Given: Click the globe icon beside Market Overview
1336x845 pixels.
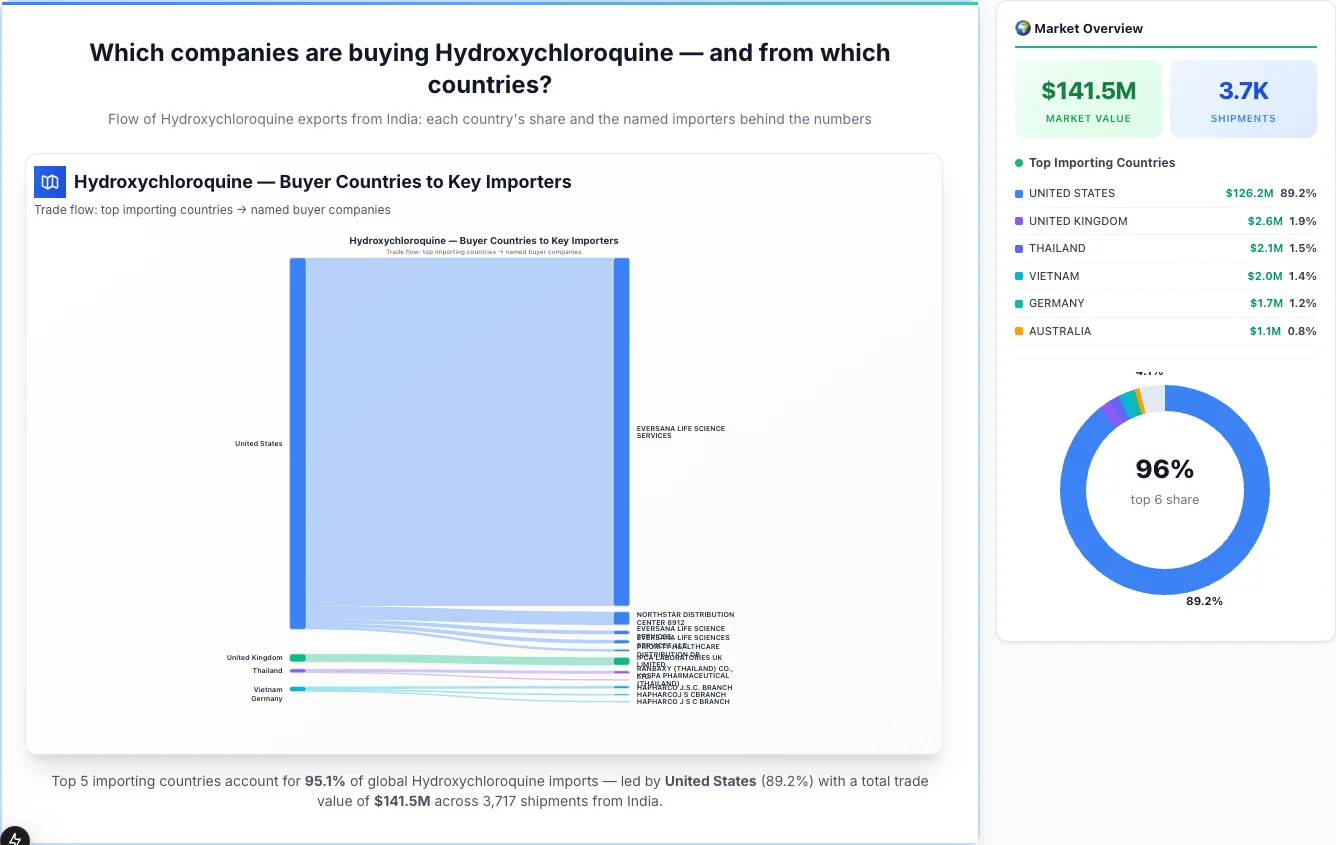Looking at the screenshot, I should (x=1022, y=28).
